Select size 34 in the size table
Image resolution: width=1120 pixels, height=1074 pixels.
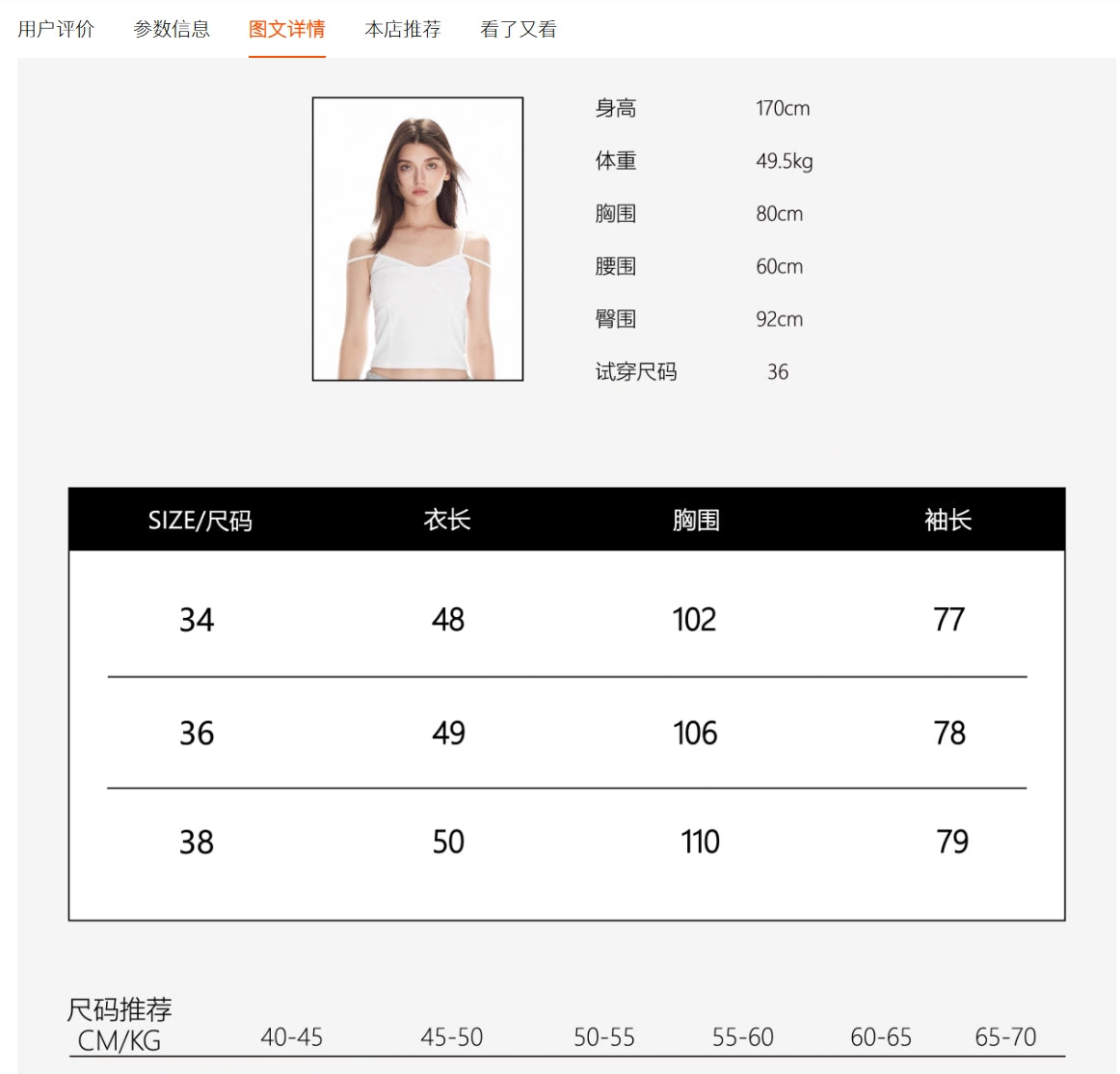[x=197, y=620]
